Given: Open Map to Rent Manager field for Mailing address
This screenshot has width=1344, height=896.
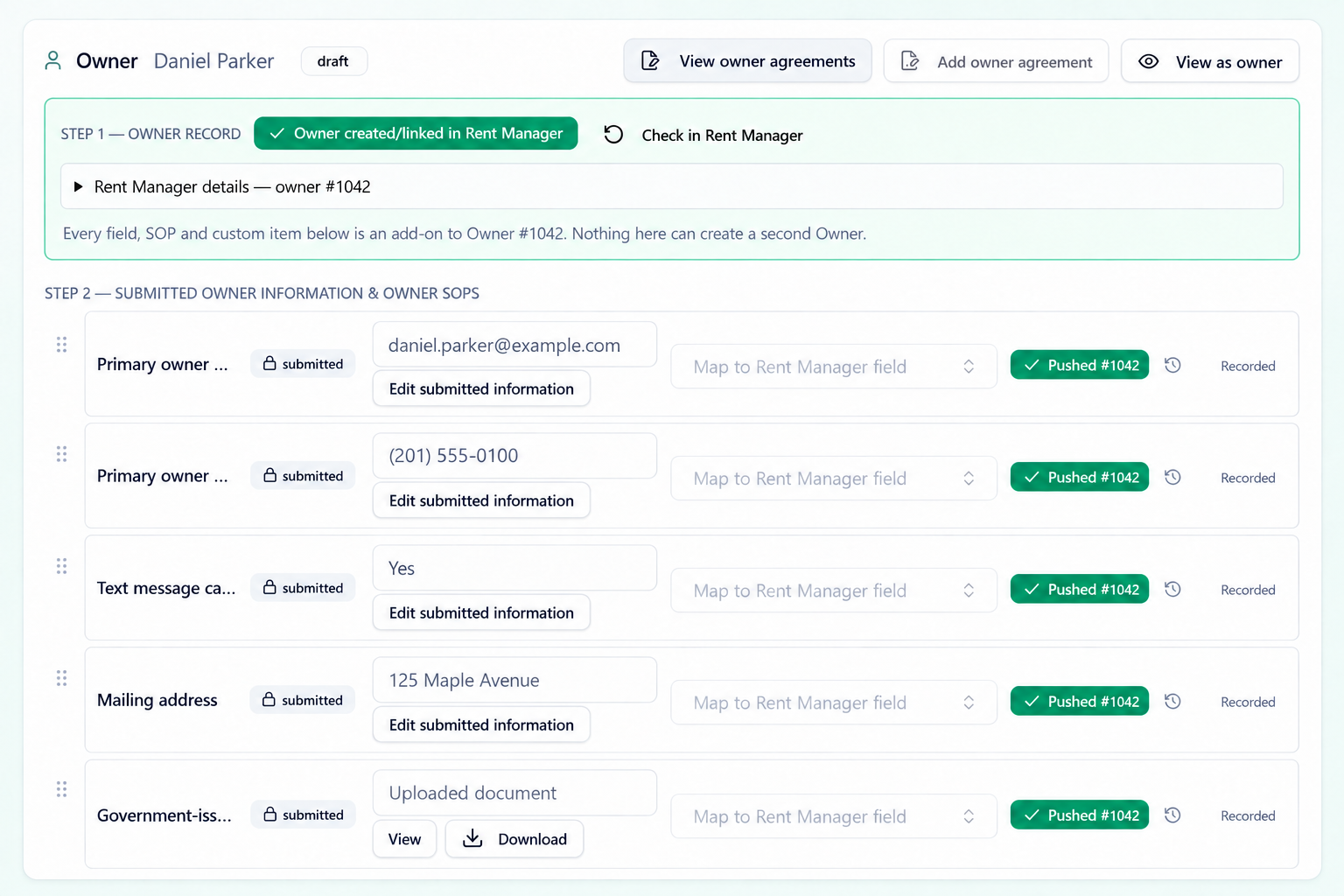Looking at the screenshot, I should click(x=834, y=703).
